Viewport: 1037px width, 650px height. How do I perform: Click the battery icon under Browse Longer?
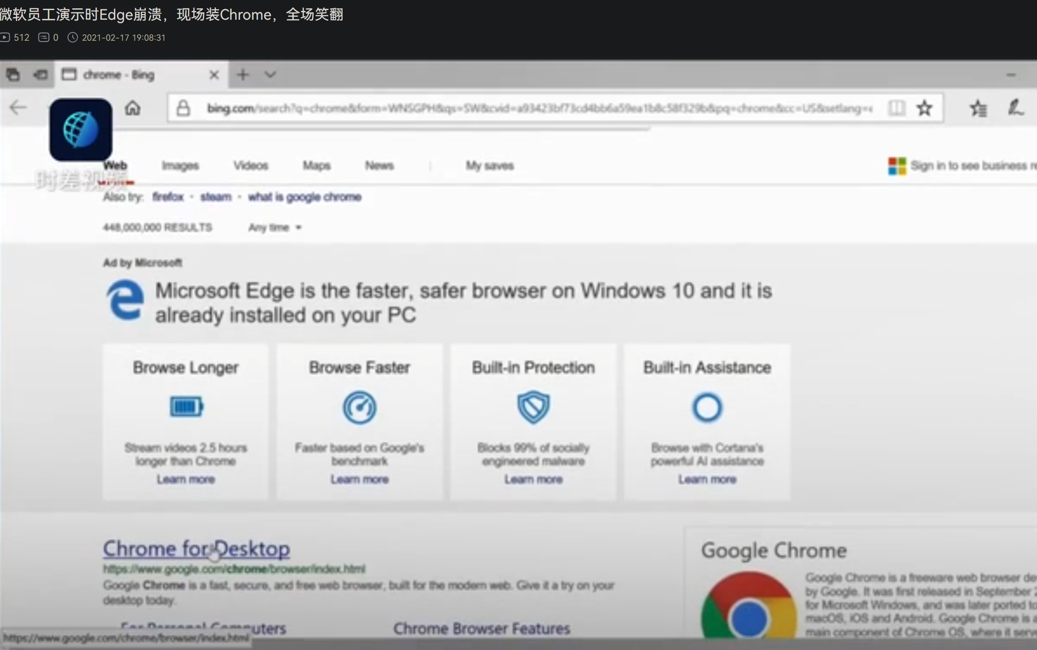point(186,407)
